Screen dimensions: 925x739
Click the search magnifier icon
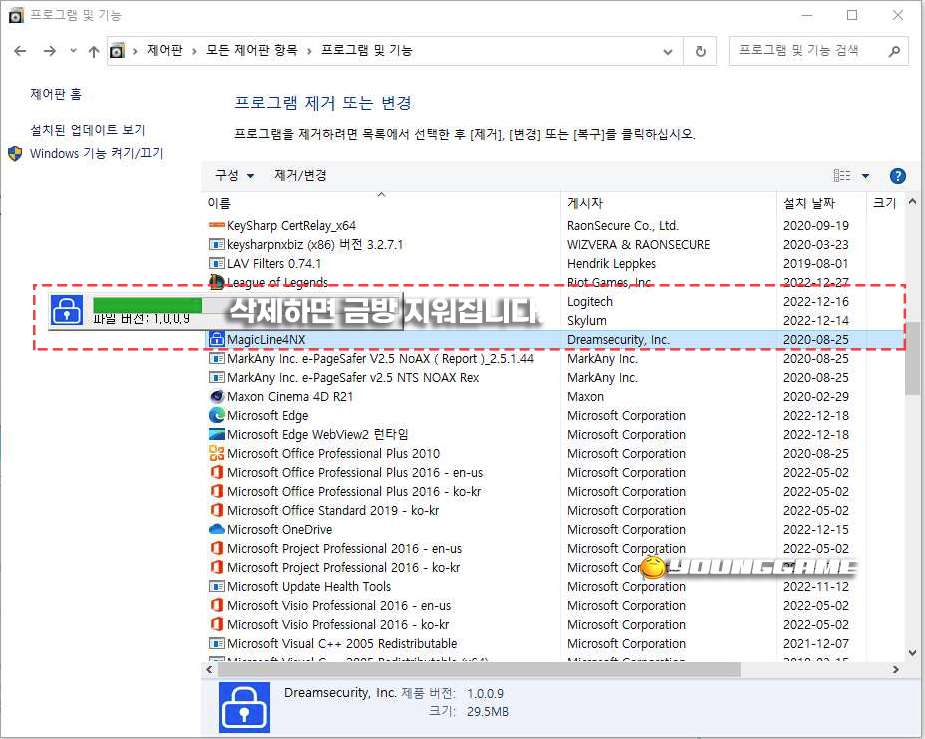tap(894, 51)
